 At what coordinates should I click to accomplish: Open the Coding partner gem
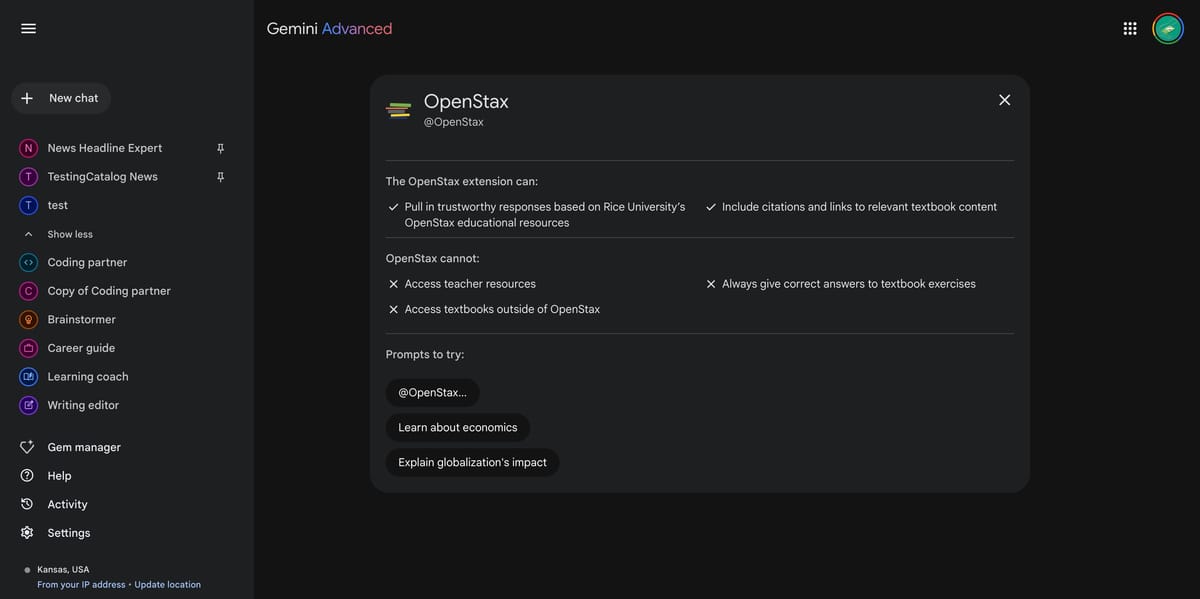pos(87,261)
